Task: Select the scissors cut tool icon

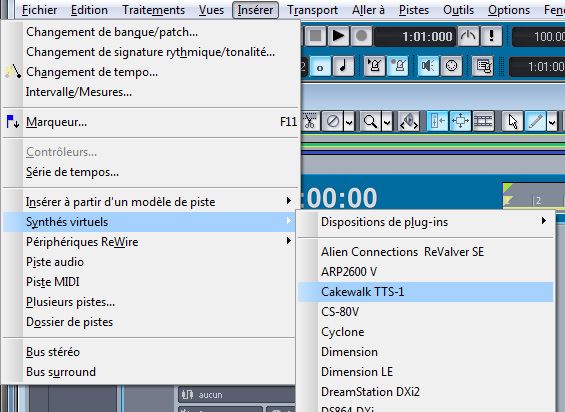Action: coord(309,121)
